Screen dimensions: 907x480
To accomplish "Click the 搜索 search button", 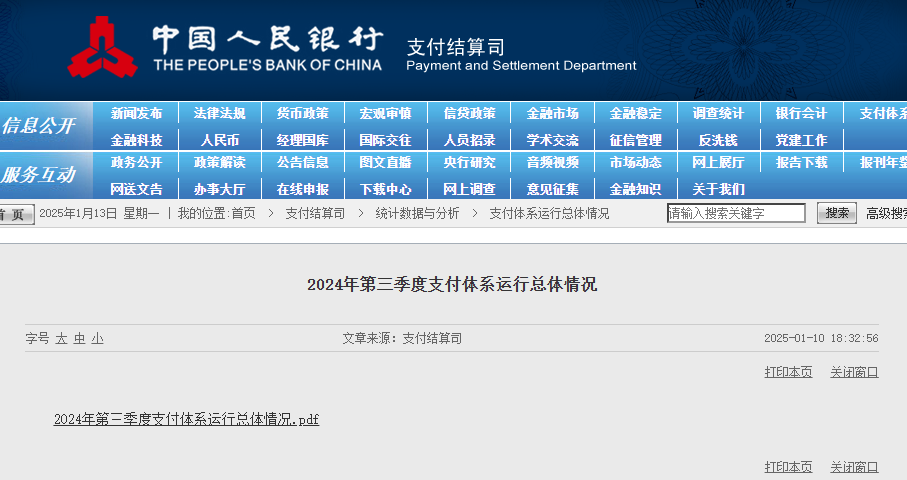I will click(836, 213).
